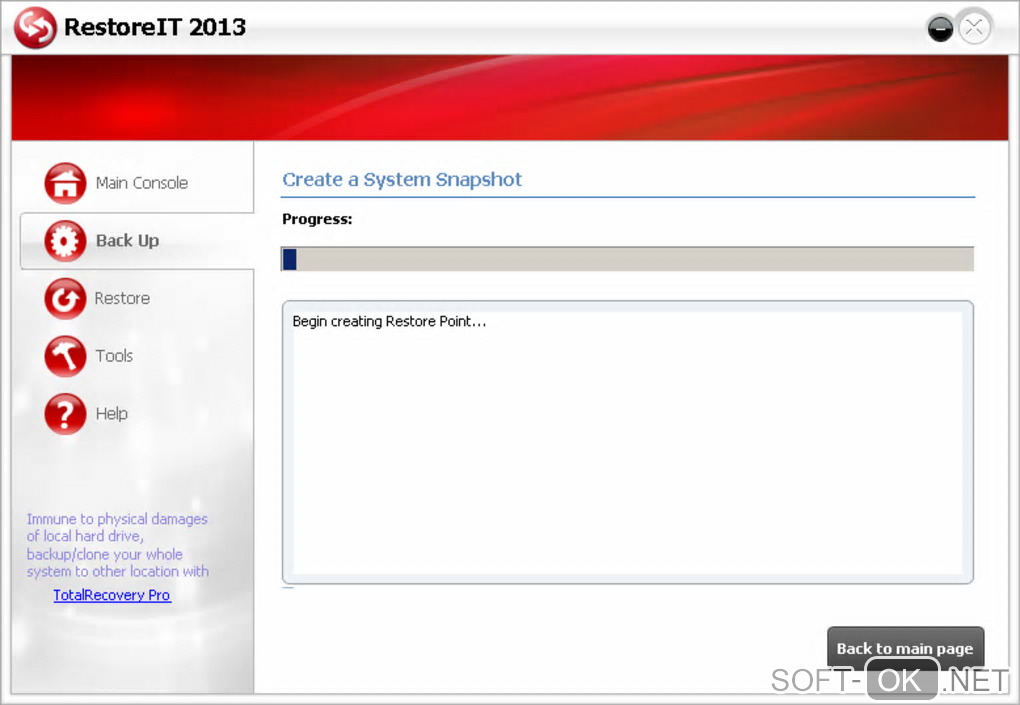Click the Restore circular arrow icon

[65, 299]
